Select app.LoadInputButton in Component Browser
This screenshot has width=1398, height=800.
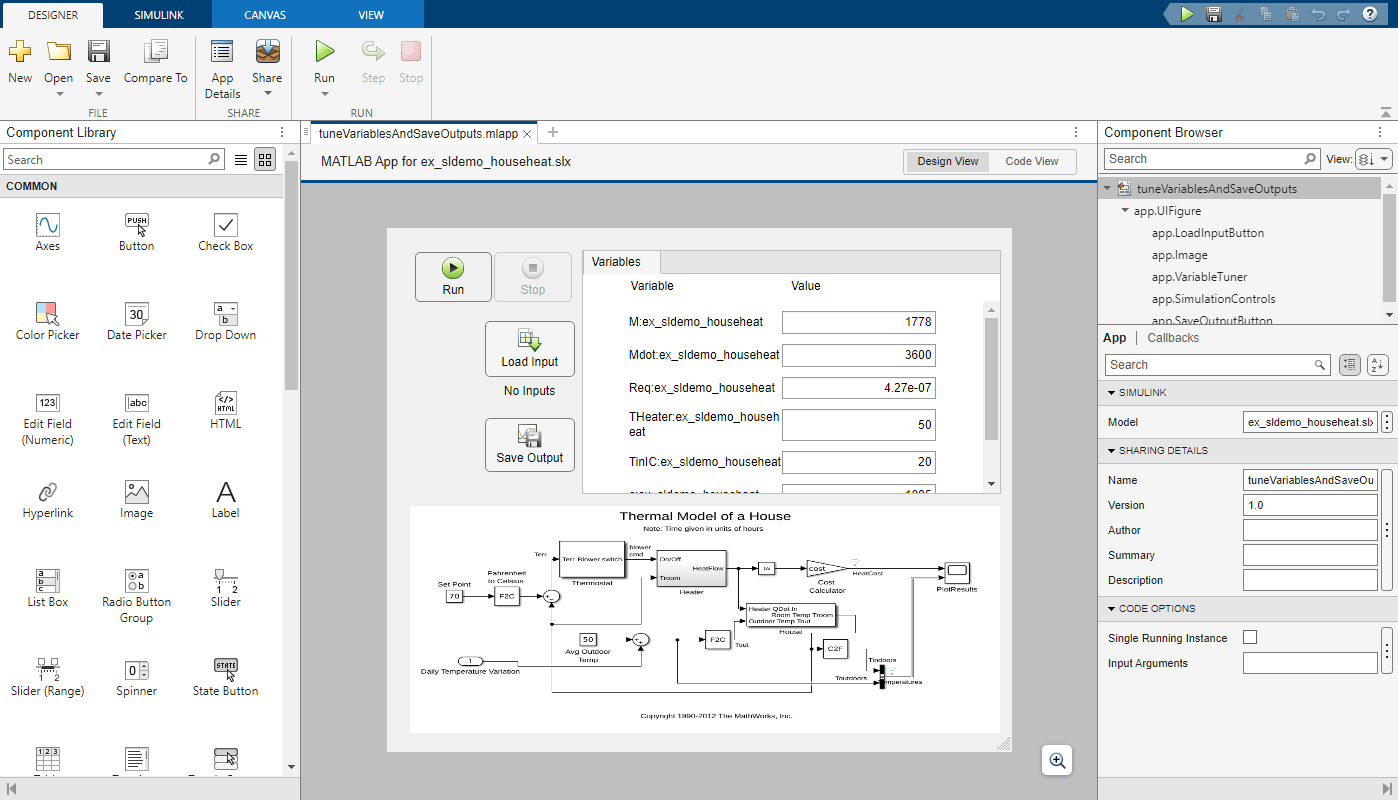point(1207,233)
